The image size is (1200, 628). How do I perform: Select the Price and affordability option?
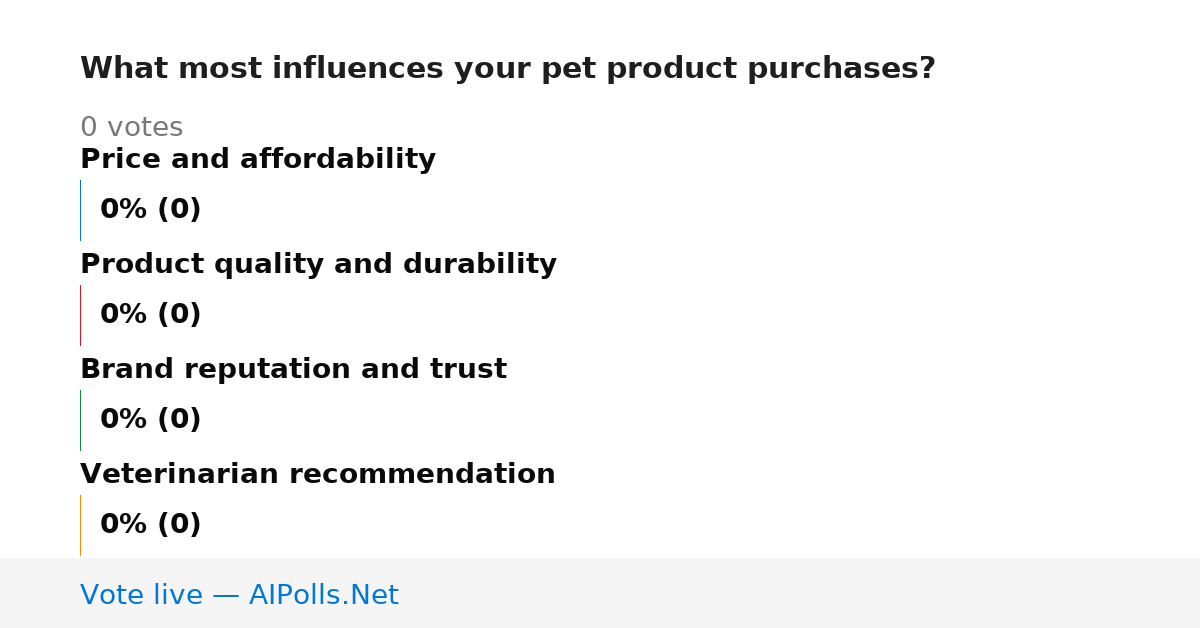pyautogui.click(x=258, y=160)
